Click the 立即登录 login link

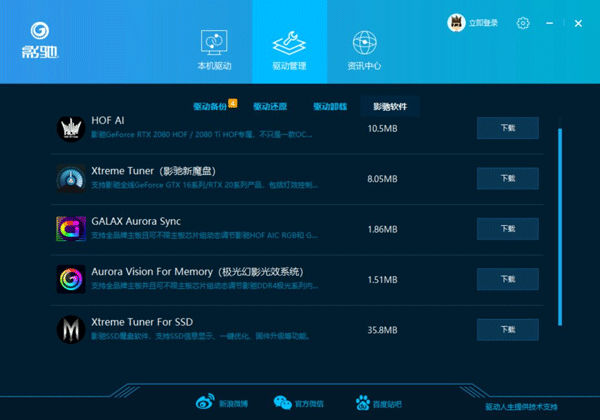(x=483, y=23)
